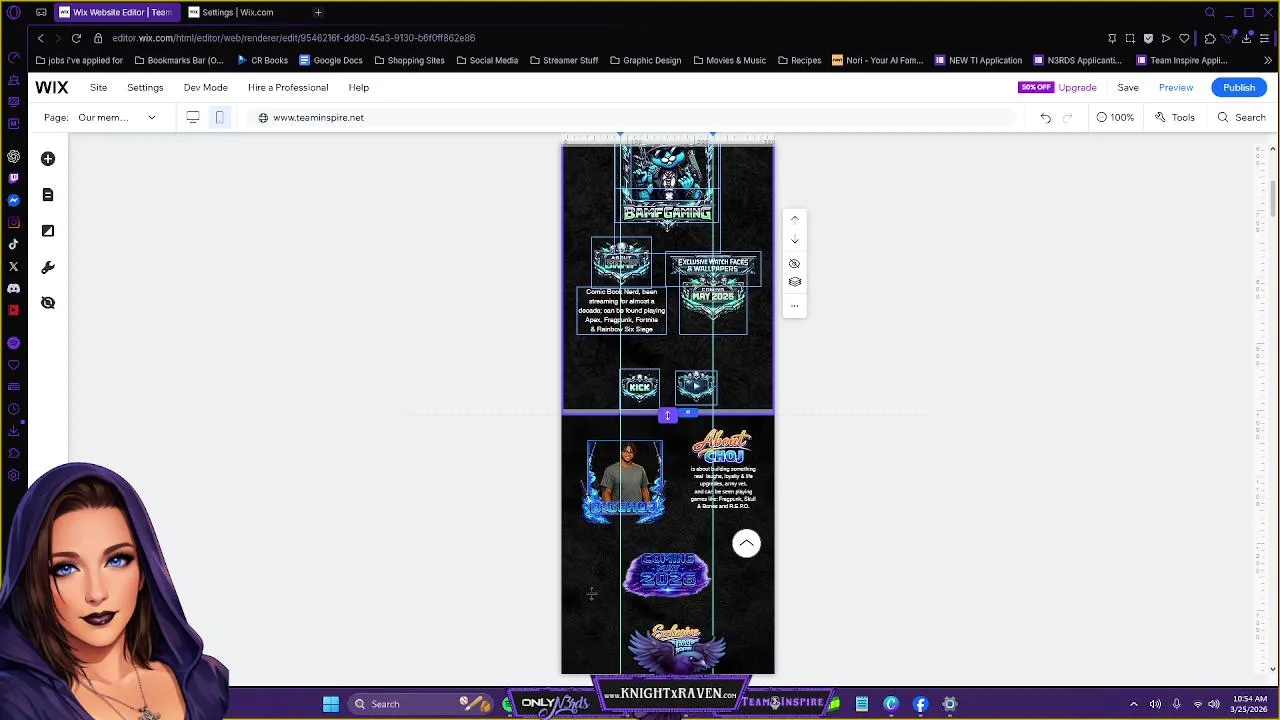This screenshot has height=720, width=1280.
Task: Go back in browser history
Action: (40, 38)
